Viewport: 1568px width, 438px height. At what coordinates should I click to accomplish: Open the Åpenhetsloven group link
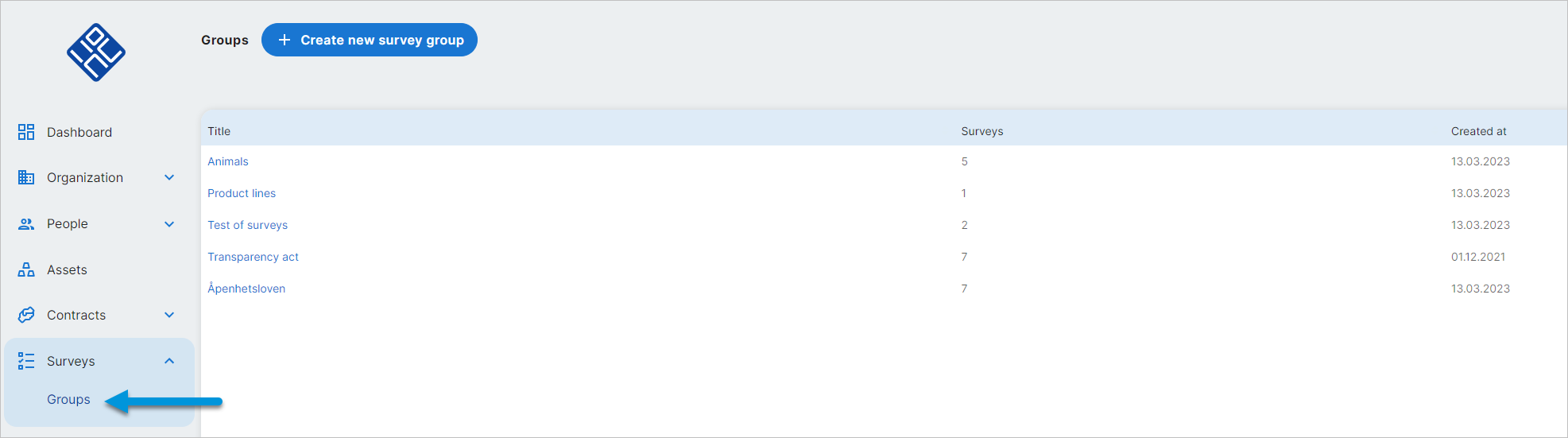[246, 288]
